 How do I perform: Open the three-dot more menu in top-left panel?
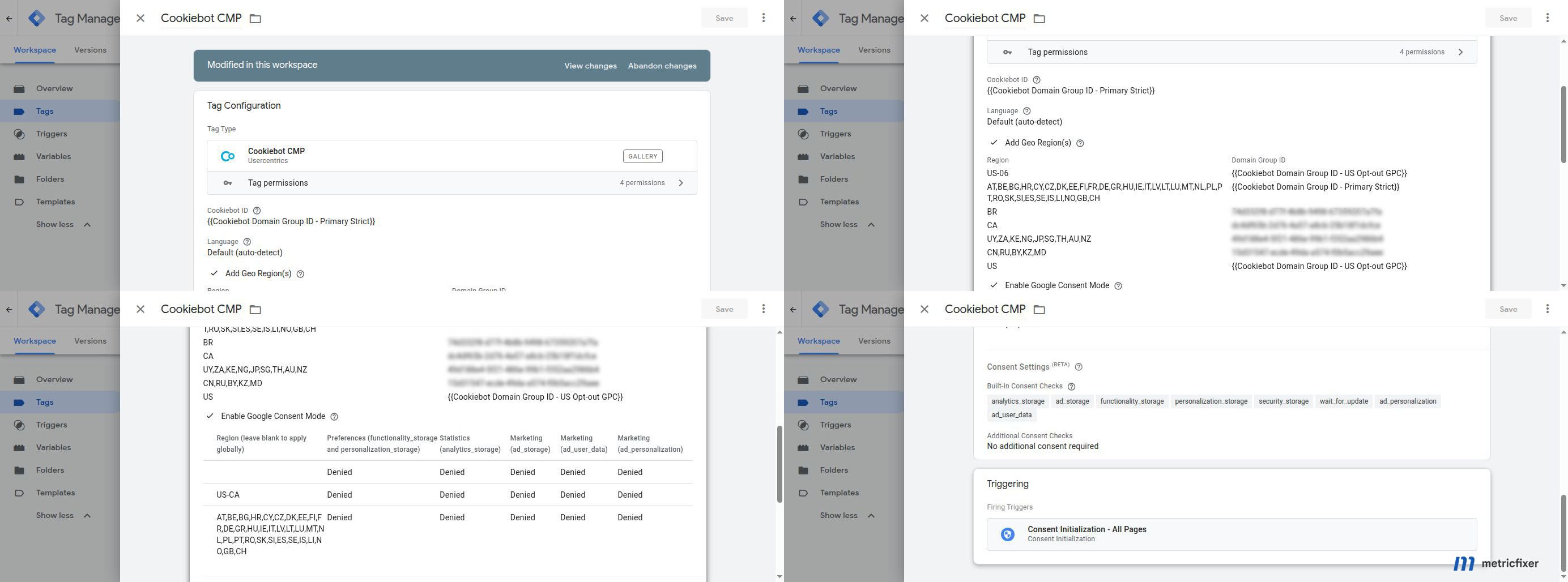pyautogui.click(x=763, y=18)
